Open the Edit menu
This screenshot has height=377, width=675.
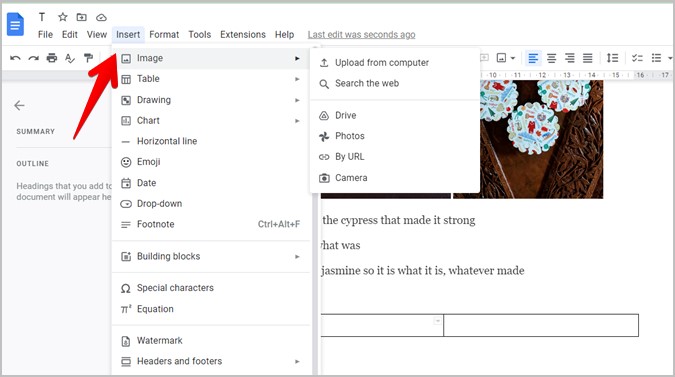point(70,34)
